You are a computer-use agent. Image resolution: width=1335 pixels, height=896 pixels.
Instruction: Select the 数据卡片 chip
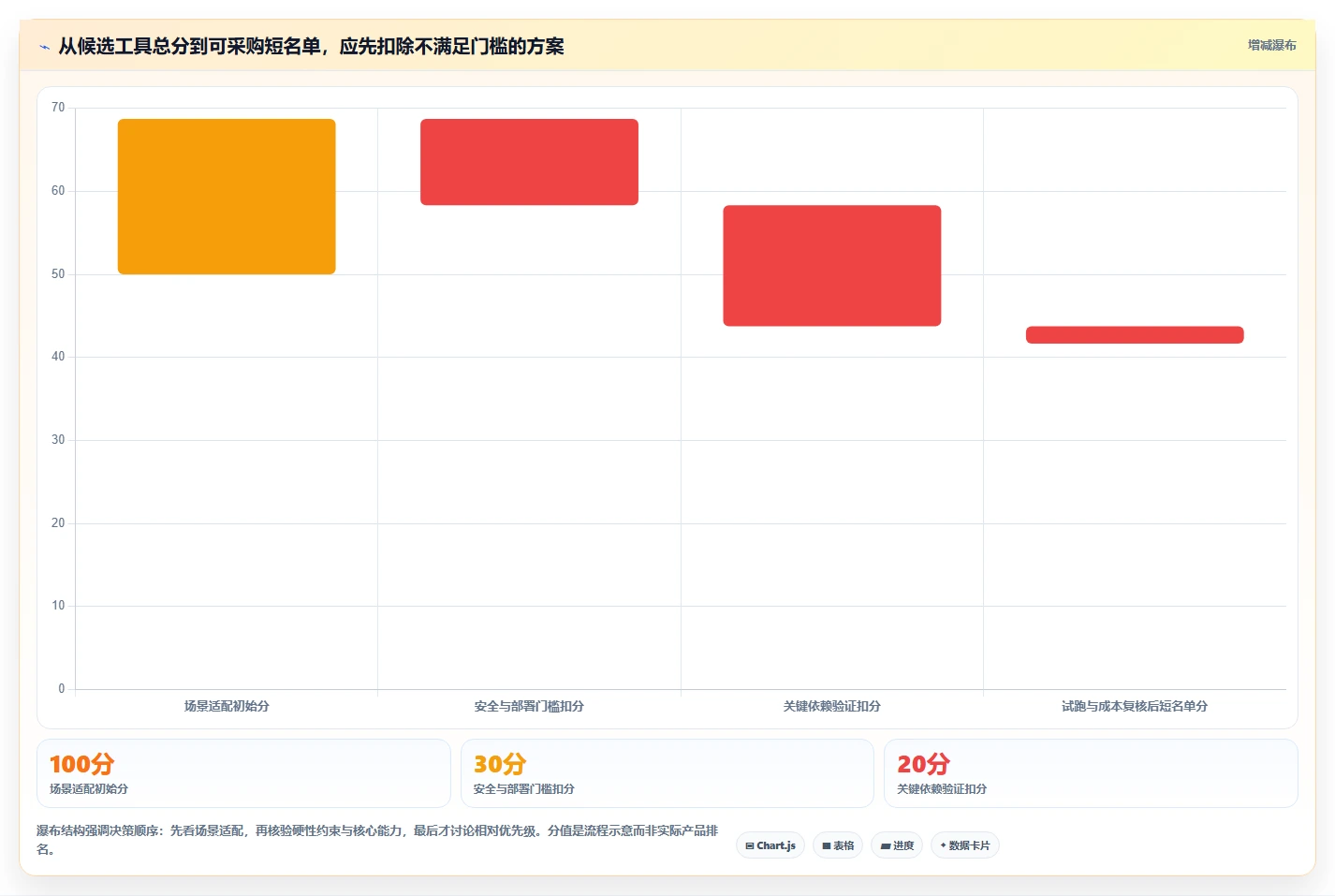pyautogui.click(x=965, y=845)
